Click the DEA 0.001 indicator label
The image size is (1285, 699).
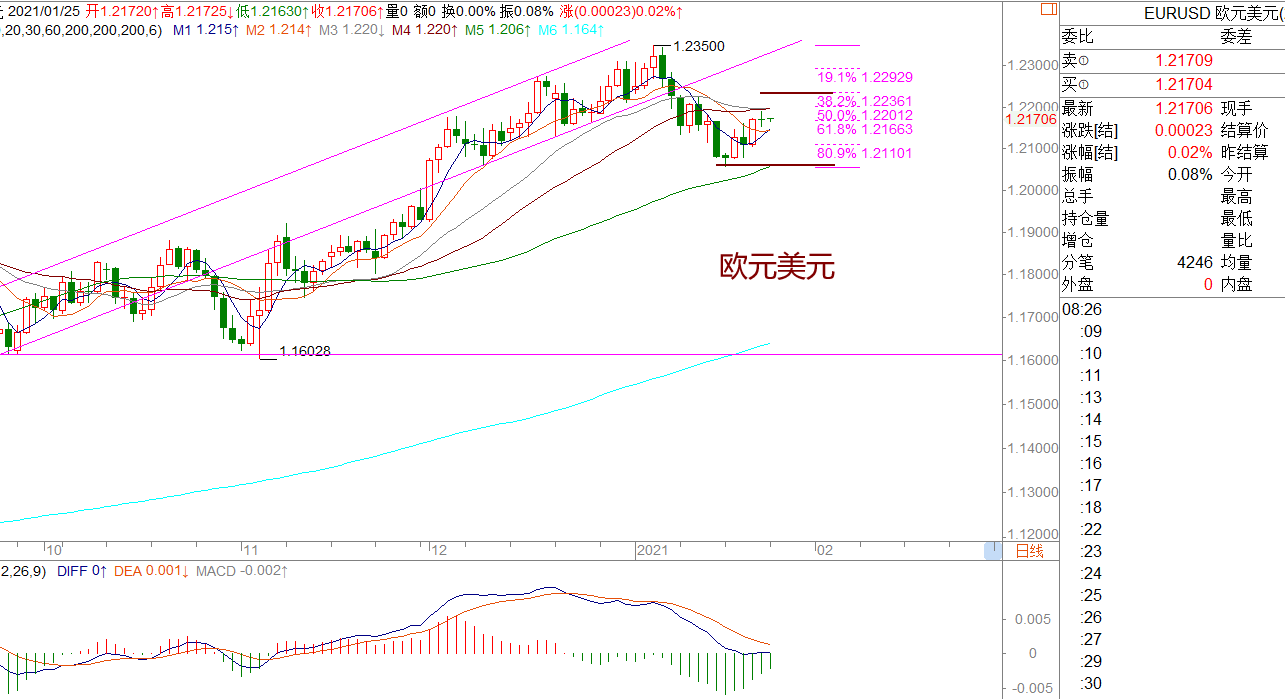tap(150, 571)
